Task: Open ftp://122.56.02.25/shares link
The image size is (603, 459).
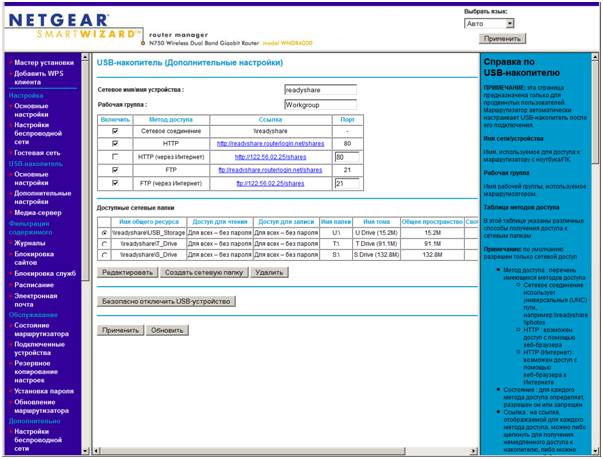Action: pos(270,183)
